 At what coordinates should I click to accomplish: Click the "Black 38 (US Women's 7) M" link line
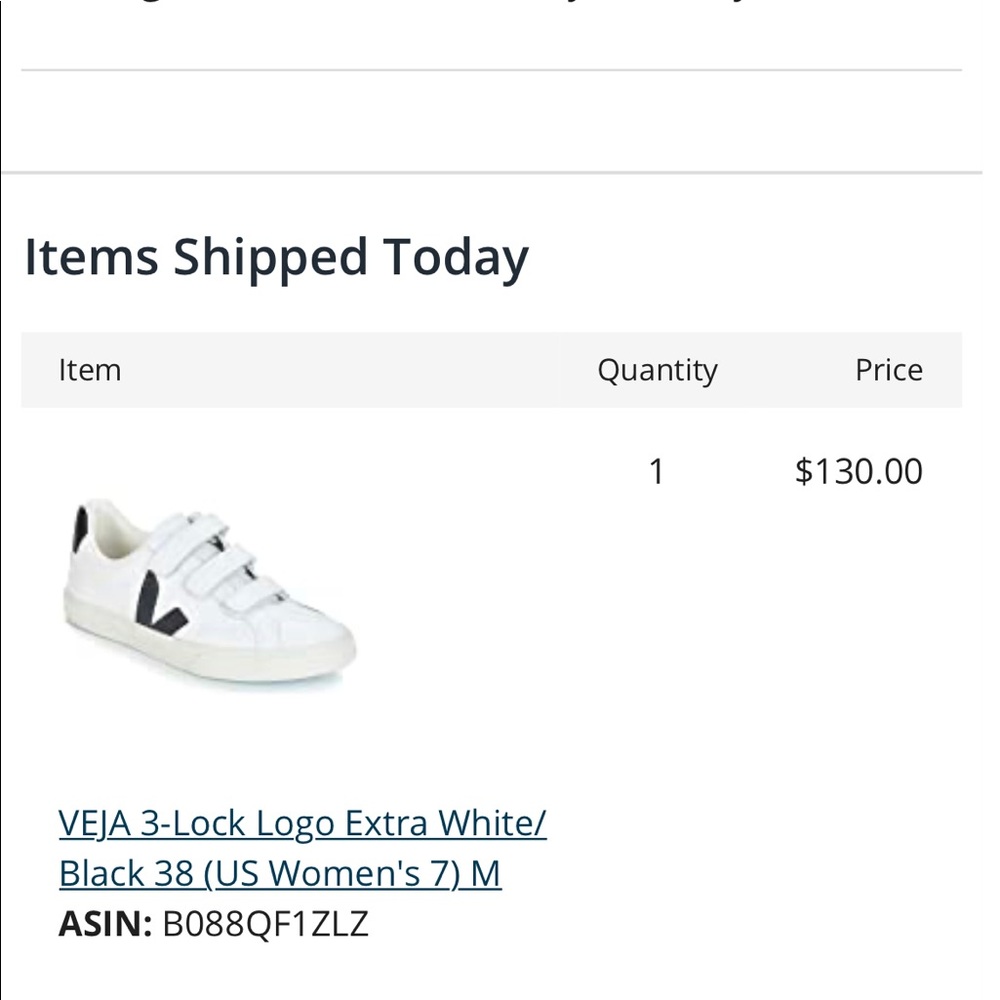tap(280, 873)
